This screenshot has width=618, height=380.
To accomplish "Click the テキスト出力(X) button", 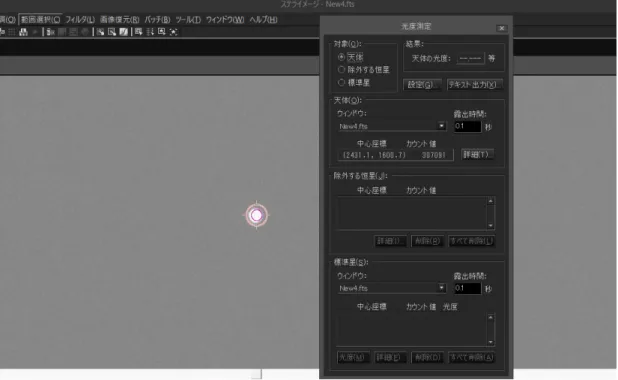I will click(474, 85).
